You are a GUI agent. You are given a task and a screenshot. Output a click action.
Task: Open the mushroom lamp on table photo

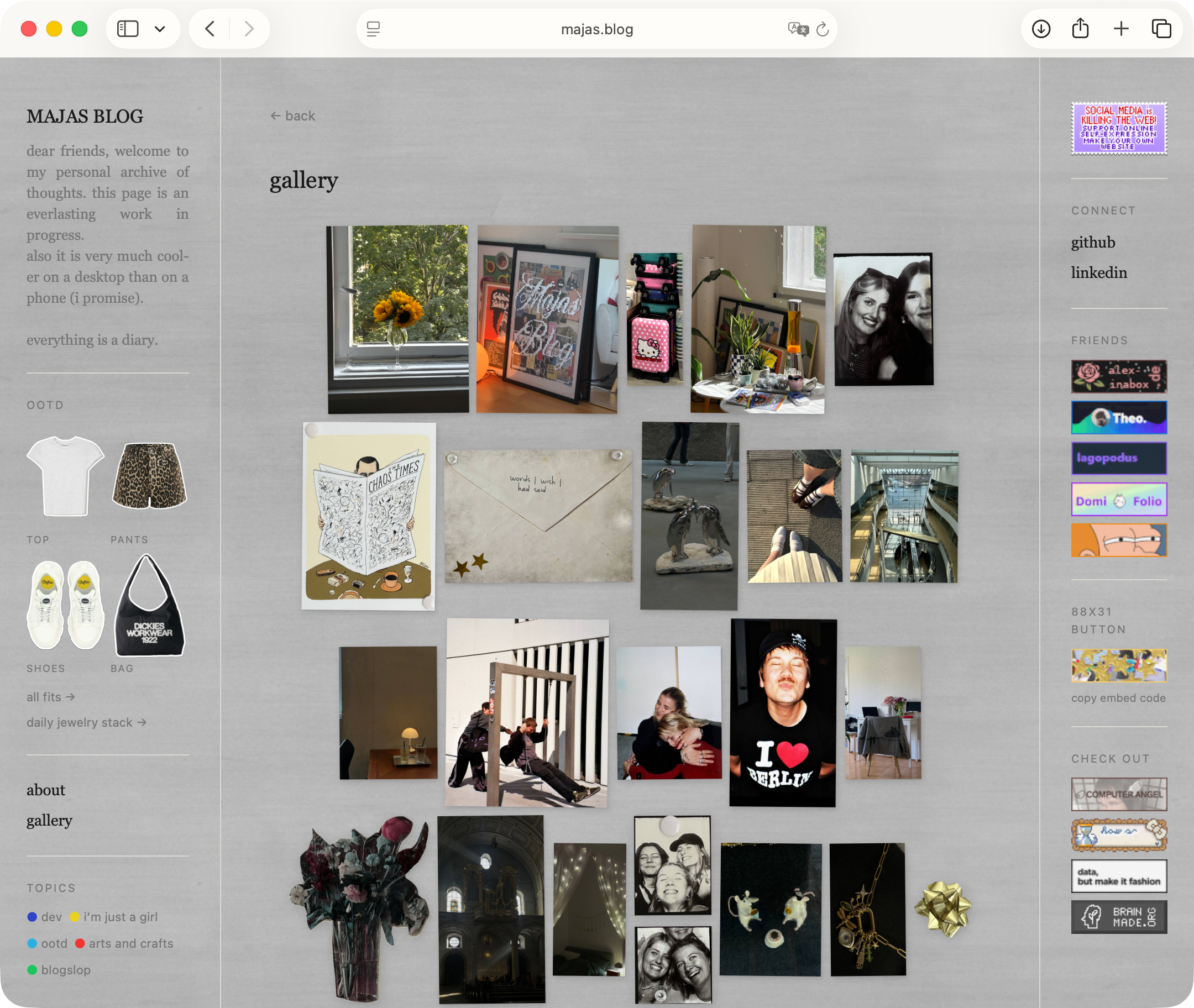click(x=388, y=712)
